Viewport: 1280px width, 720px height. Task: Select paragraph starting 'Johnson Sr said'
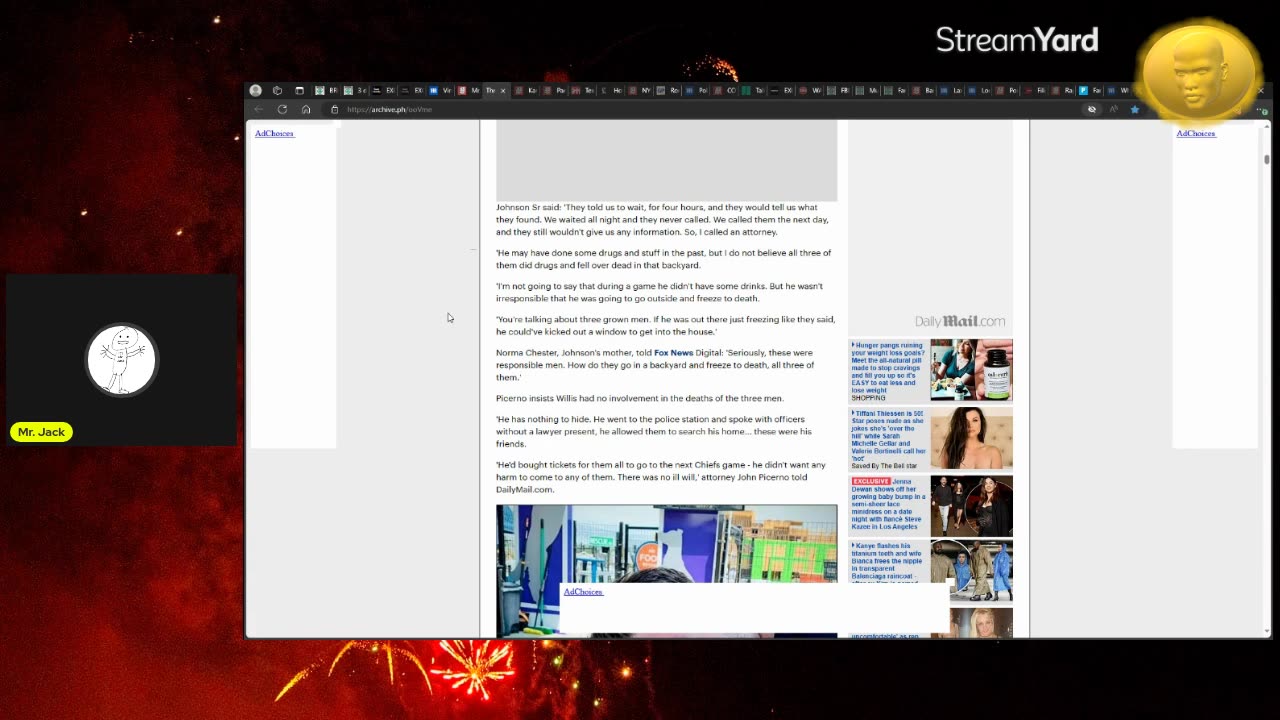662,220
